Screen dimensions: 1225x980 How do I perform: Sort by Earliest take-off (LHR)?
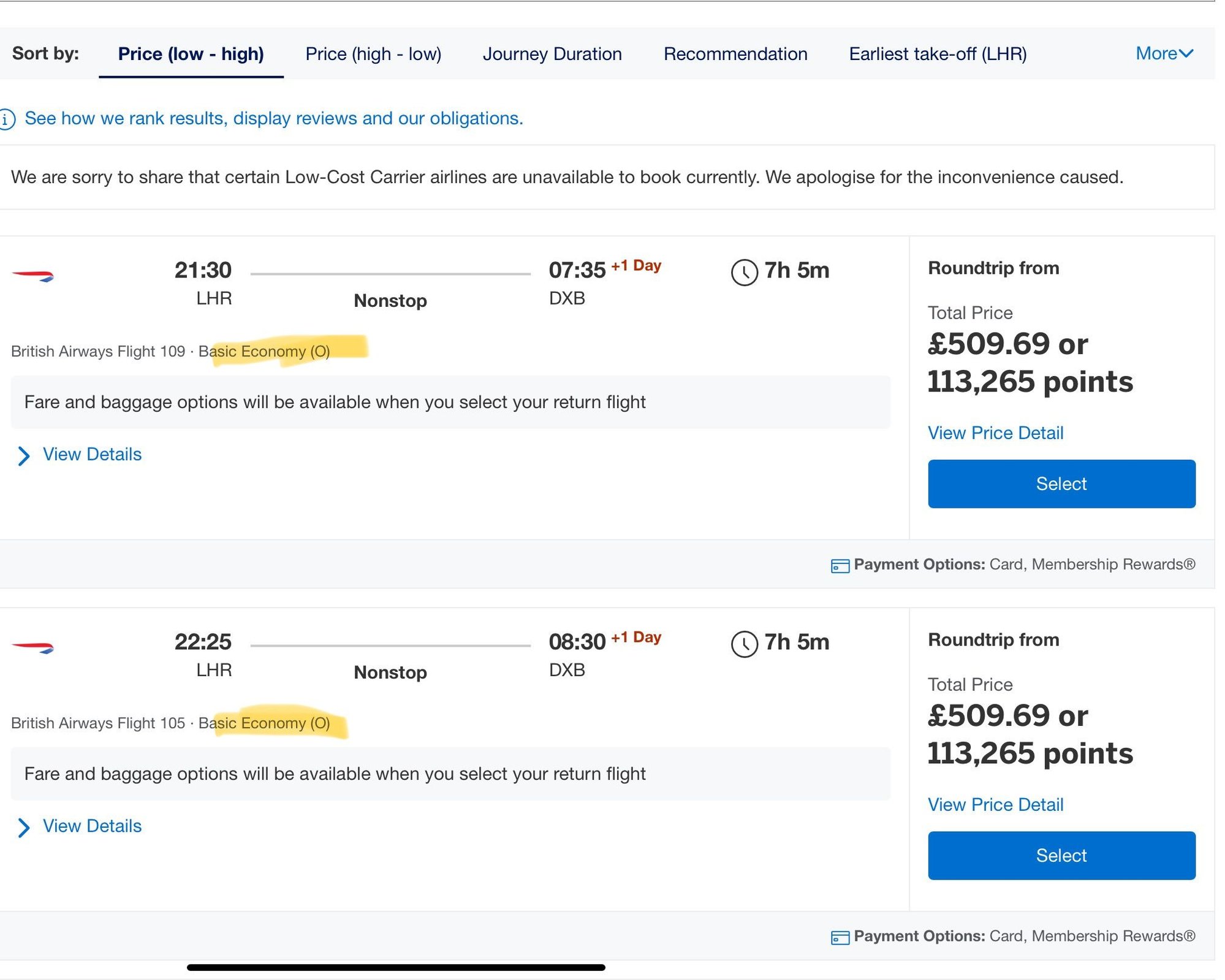tap(938, 54)
